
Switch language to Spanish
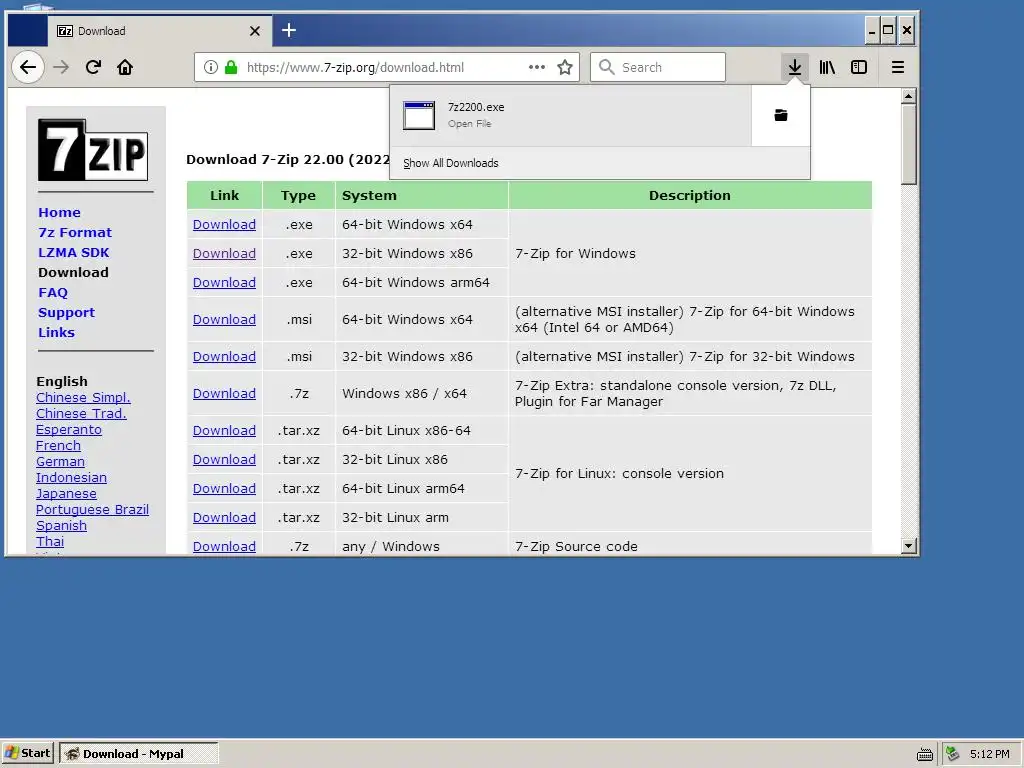(61, 526)
